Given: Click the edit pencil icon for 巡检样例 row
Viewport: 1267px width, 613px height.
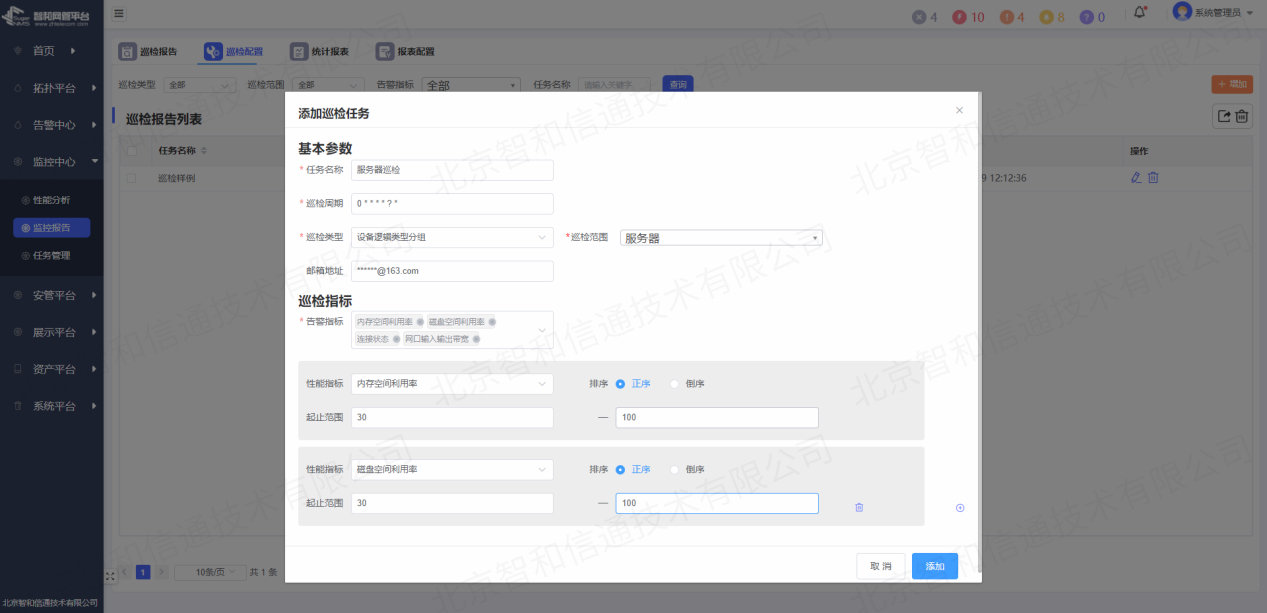Looking at the screenshot, I should click(x=1135, y=177).
